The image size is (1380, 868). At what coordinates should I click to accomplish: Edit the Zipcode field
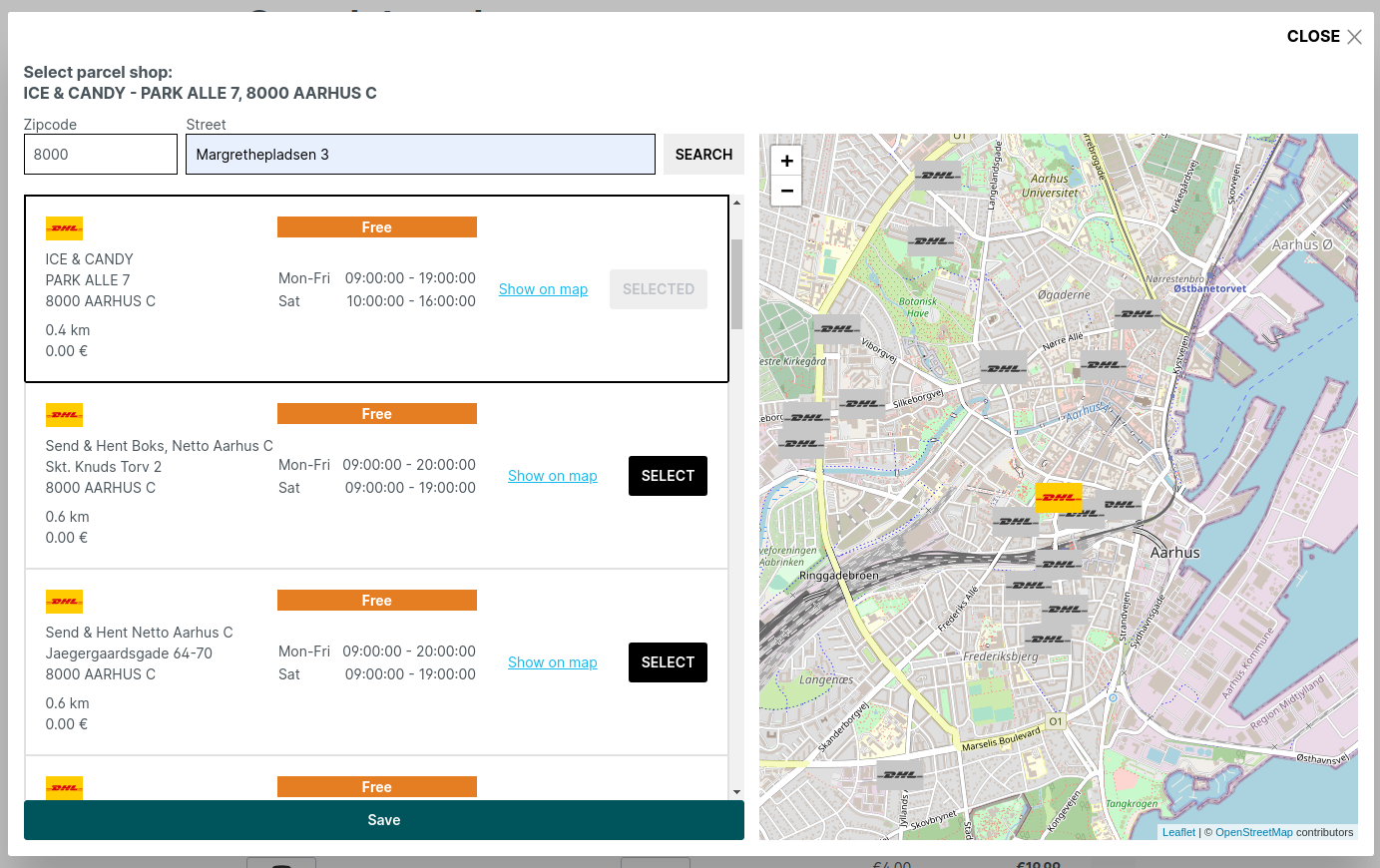[x=101, y=155]
